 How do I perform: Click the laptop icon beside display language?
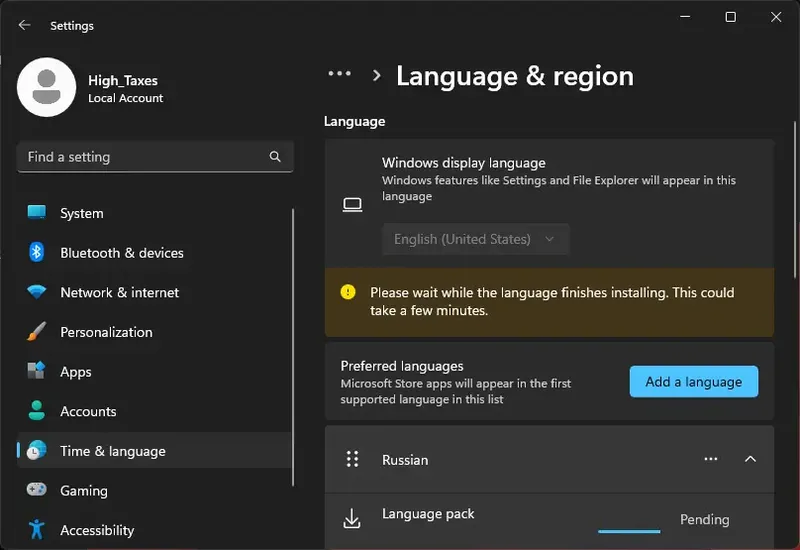pos(352,205)
